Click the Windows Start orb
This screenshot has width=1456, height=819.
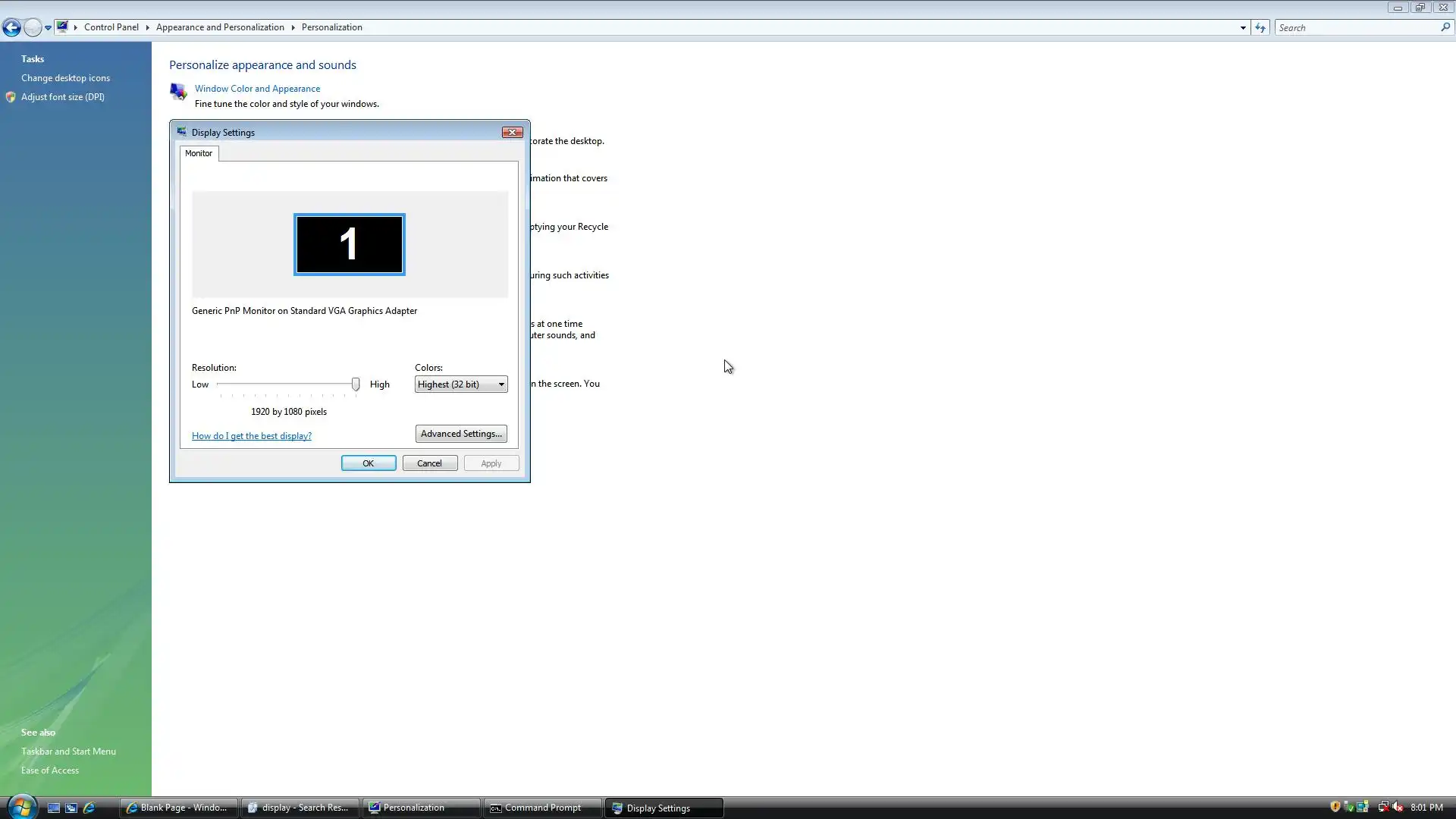(x=20, y=806)
